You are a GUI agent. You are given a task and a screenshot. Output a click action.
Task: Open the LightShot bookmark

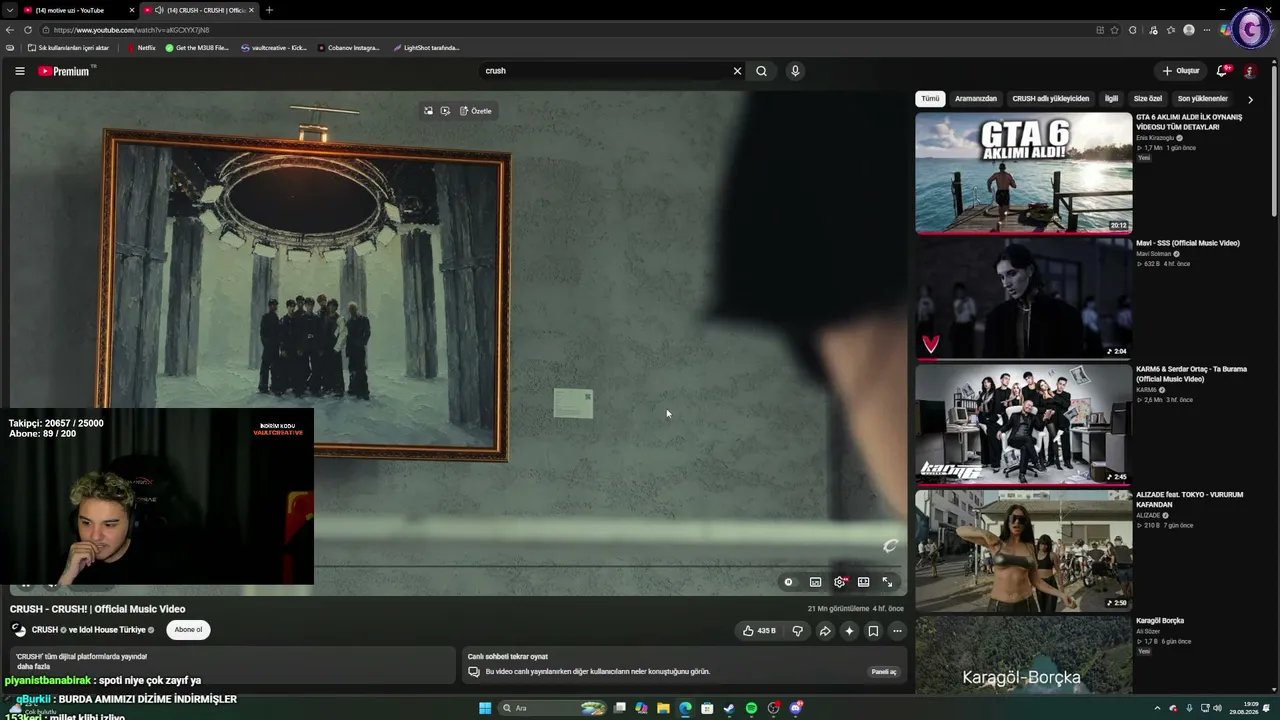pos(427,48)
